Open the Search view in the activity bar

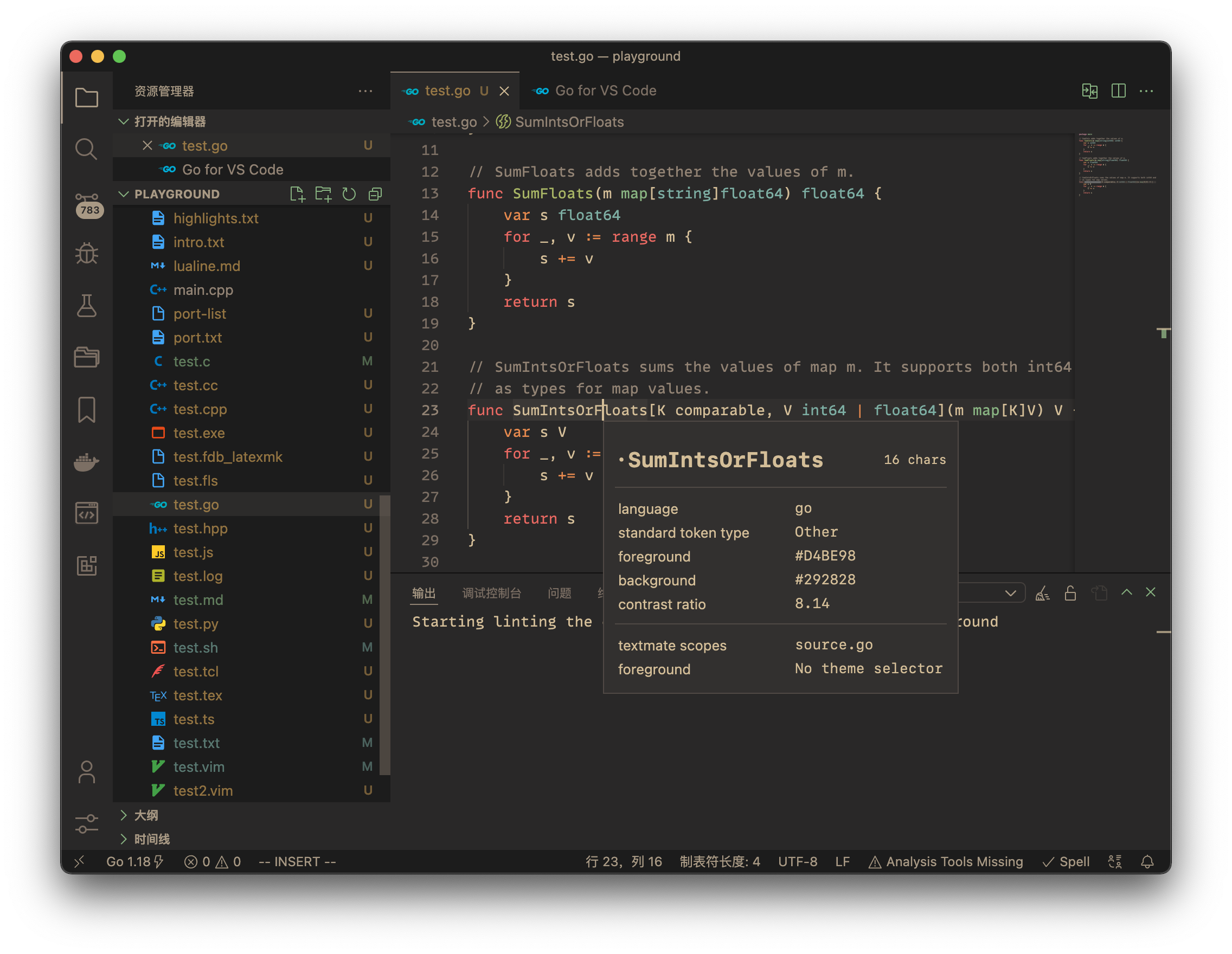(x=86, y=149)
